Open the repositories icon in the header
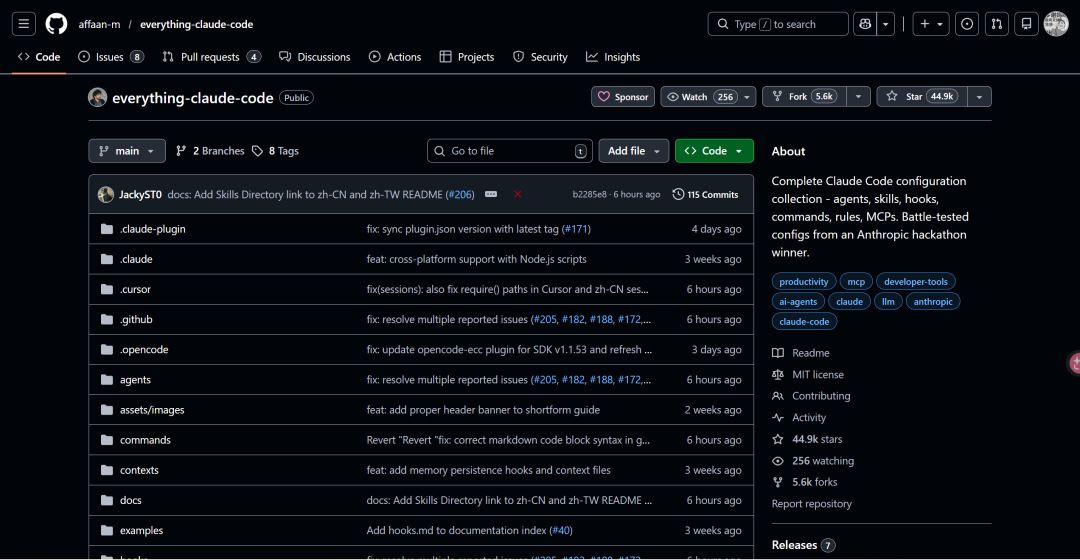Image resolution: width=1080 pixels, height=560 pixels. (x=1025, y=24)
